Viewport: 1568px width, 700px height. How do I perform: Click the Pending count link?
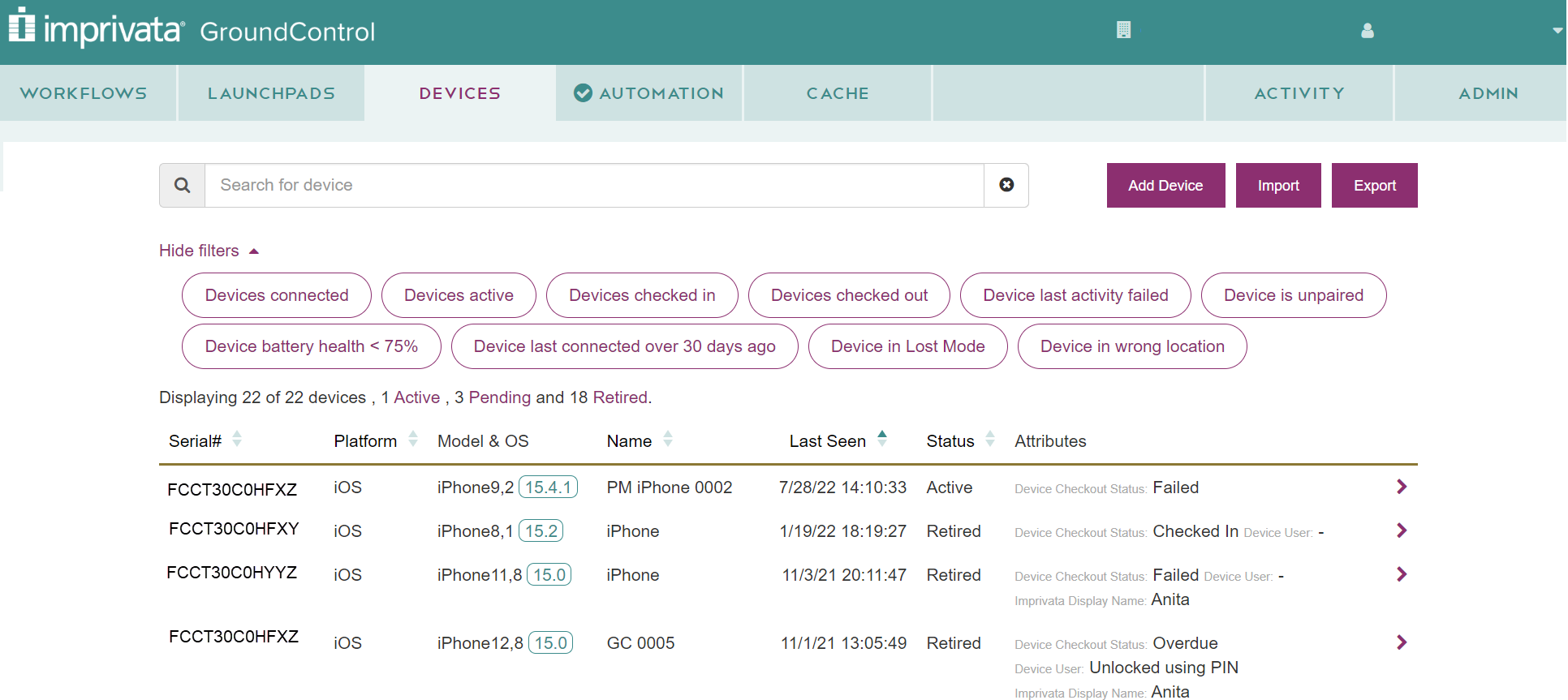pos(499,397)
